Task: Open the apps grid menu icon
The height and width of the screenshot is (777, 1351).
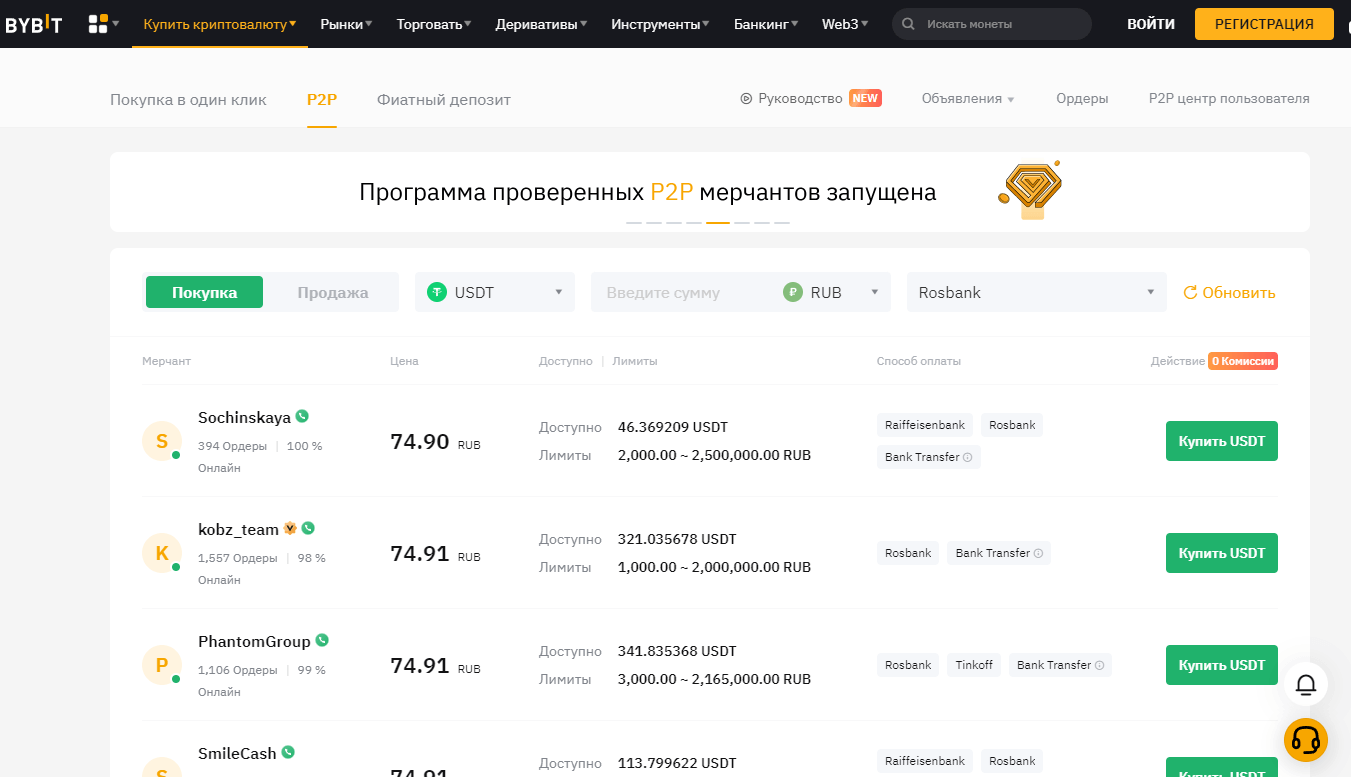Action: pyautogui.click(x=98, y=24)
